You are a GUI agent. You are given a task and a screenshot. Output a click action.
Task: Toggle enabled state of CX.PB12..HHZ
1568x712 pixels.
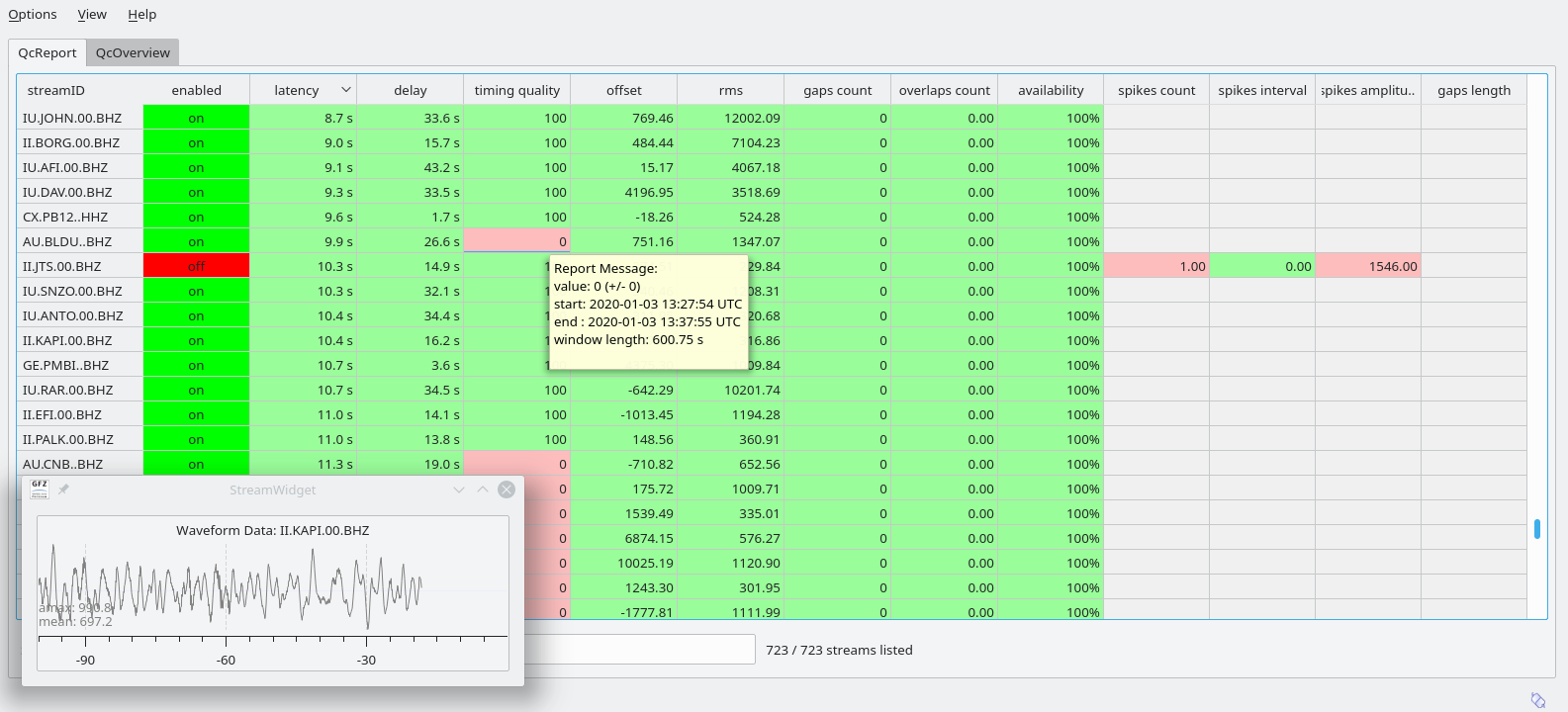(196, 217)
